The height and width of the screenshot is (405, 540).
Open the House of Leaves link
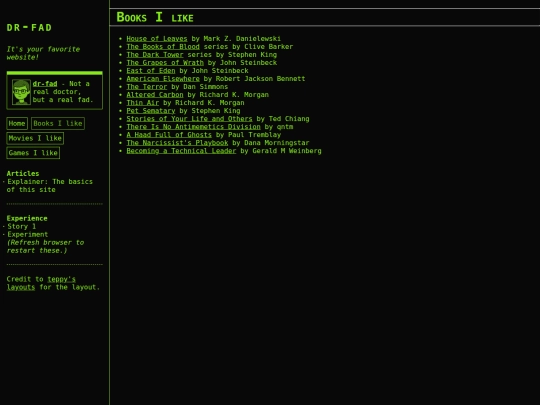(x=157, y=39)
